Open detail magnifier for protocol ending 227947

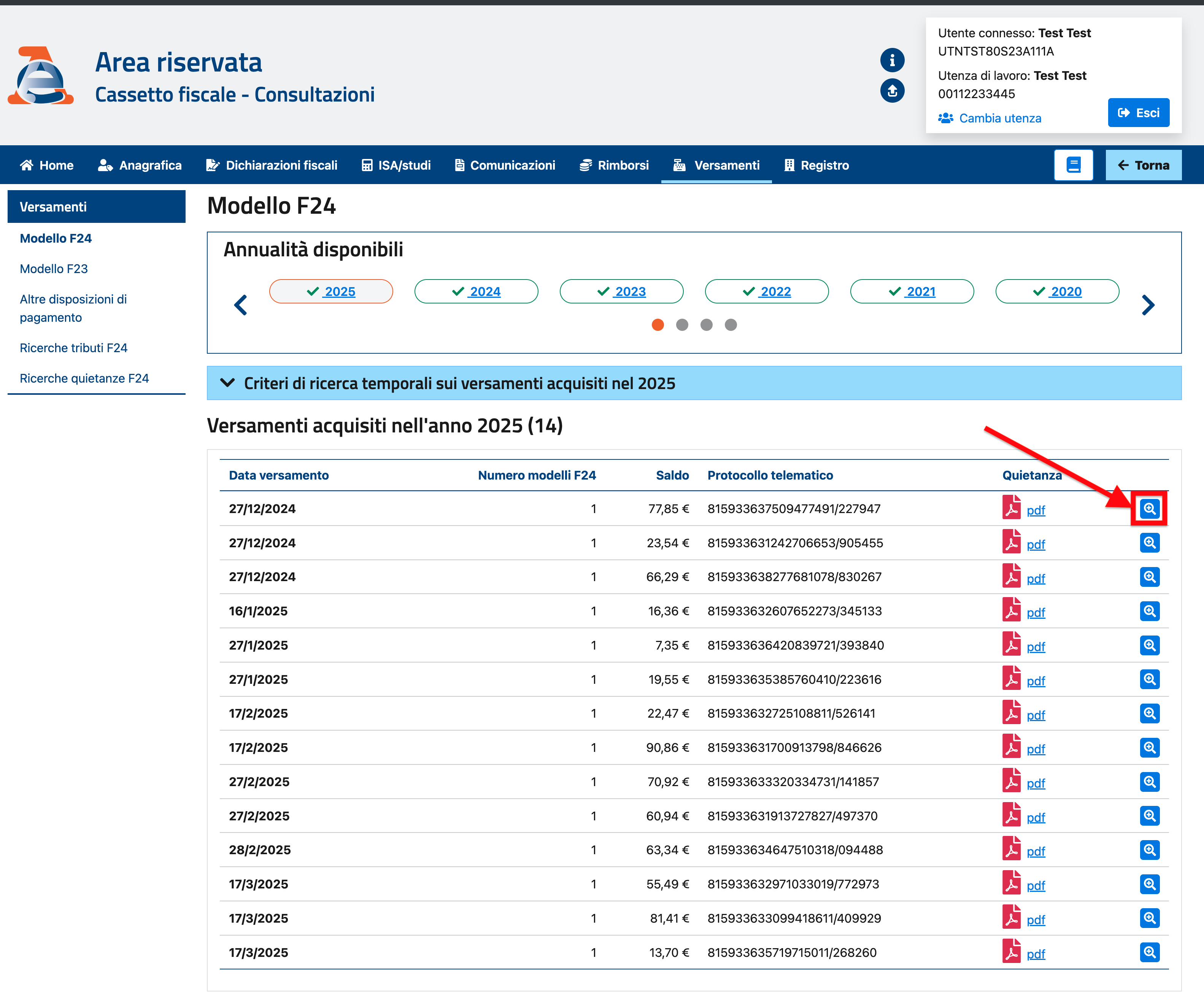pyautogui.click(x=1150, y=508)
